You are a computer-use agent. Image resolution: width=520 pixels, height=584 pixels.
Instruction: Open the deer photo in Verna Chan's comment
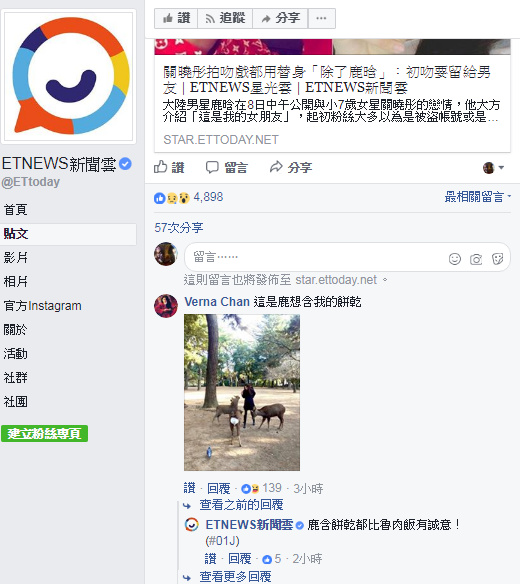(x=242, y=393)
